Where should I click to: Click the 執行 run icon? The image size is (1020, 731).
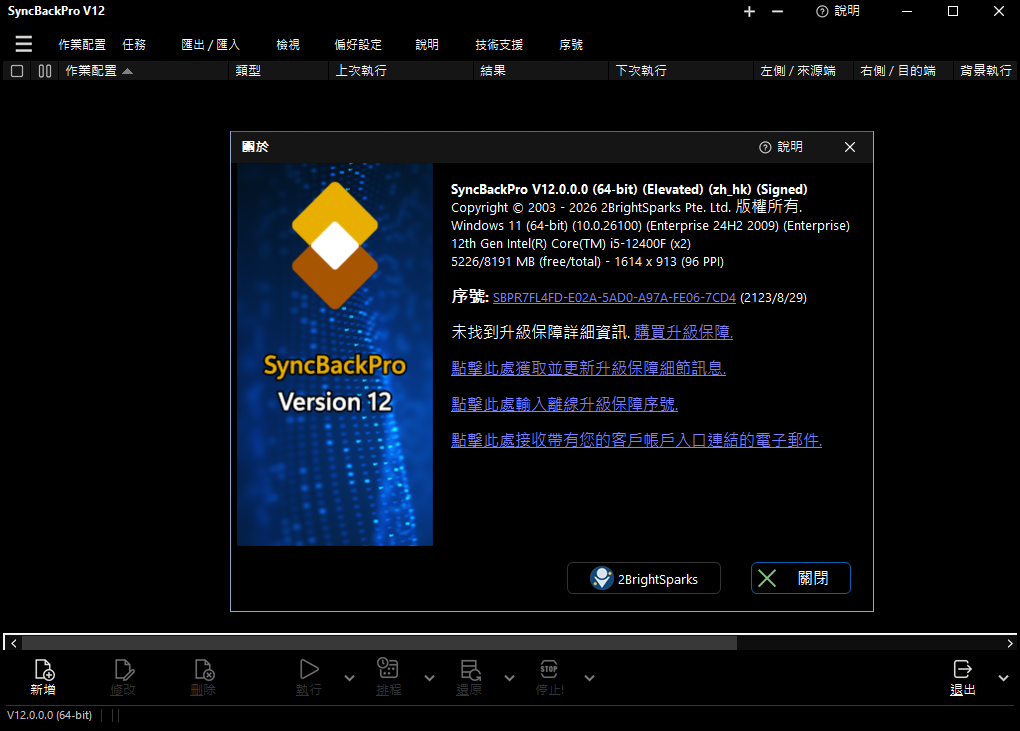[309, 677]
